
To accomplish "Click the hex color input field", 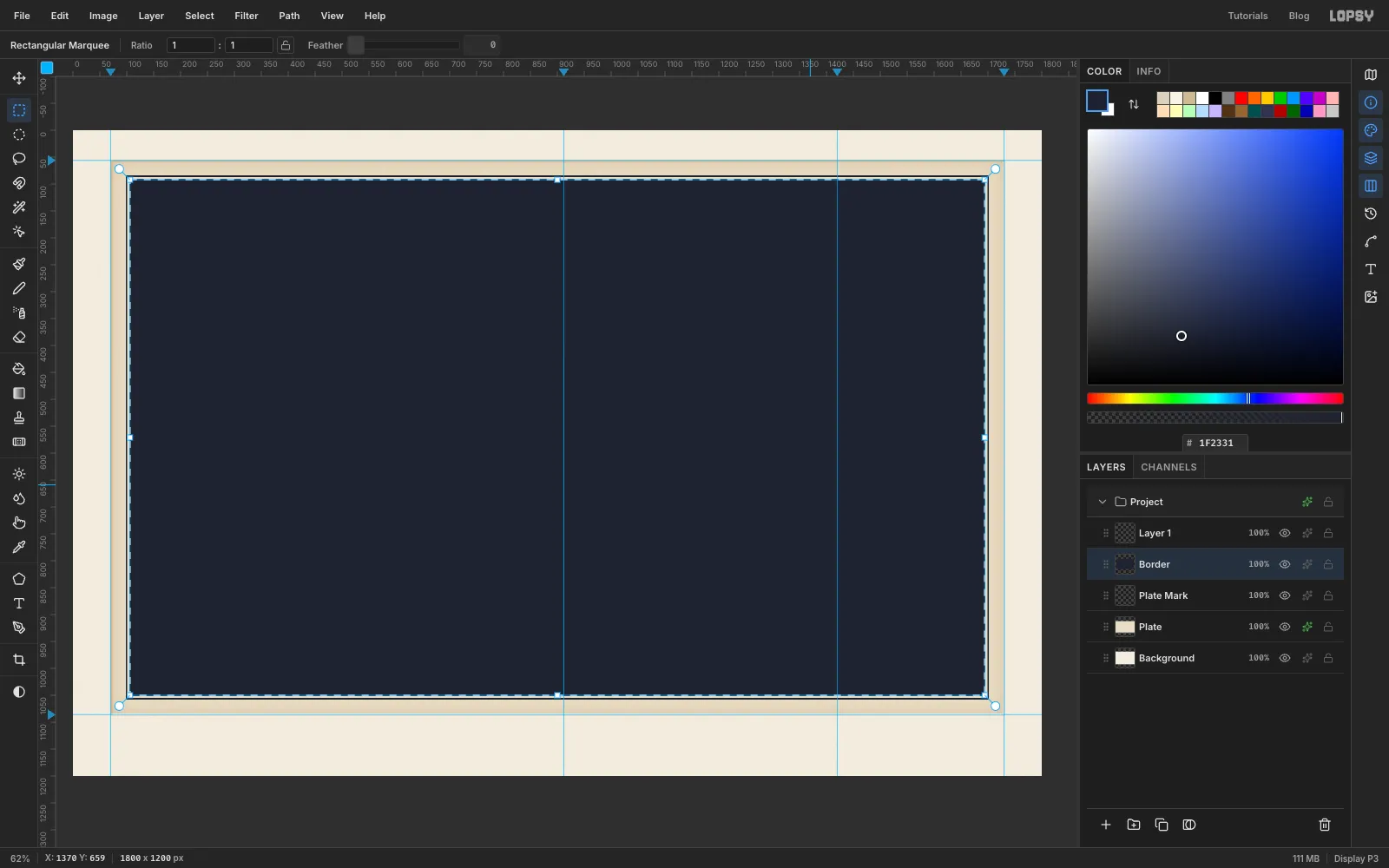I will (x=1215, y=443).
